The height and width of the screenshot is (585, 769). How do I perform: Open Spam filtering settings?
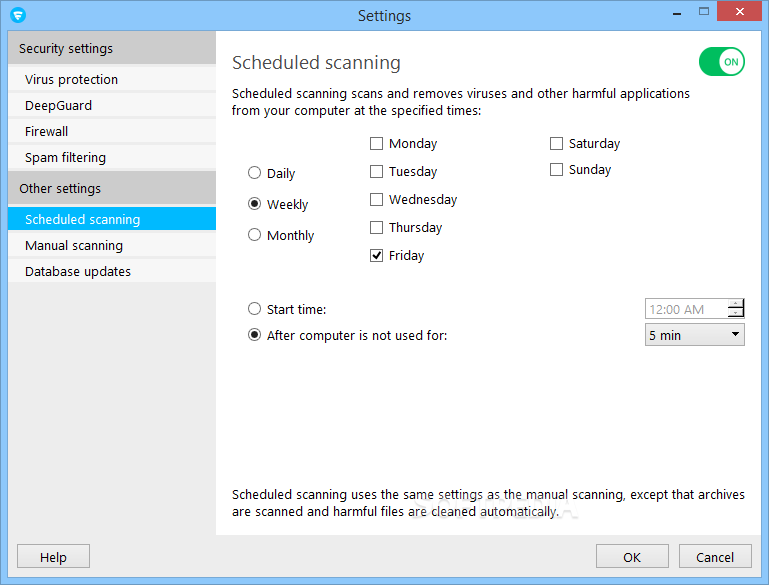coord(112,157)
